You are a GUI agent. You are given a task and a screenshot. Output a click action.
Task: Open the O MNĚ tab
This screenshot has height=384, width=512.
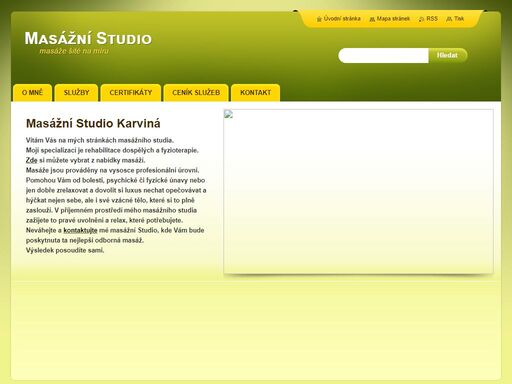click(33, 93)
